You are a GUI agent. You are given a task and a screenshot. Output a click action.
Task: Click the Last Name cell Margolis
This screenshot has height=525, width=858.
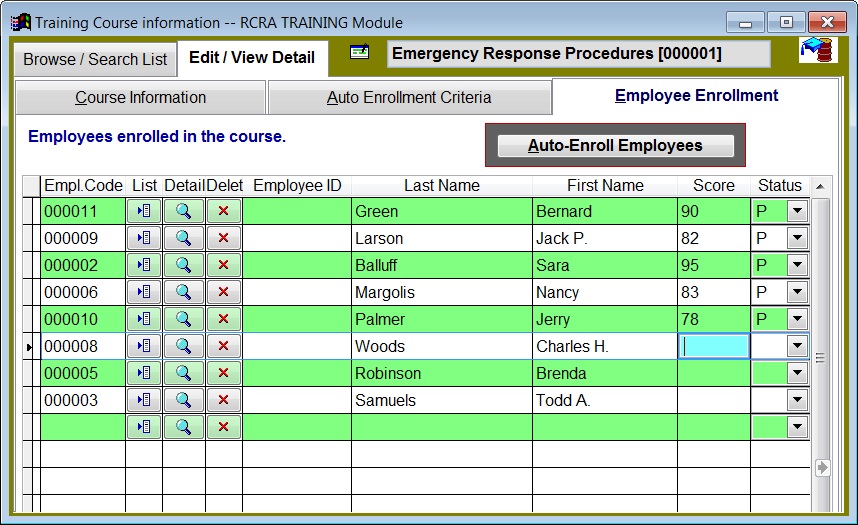tap(442, 292)
